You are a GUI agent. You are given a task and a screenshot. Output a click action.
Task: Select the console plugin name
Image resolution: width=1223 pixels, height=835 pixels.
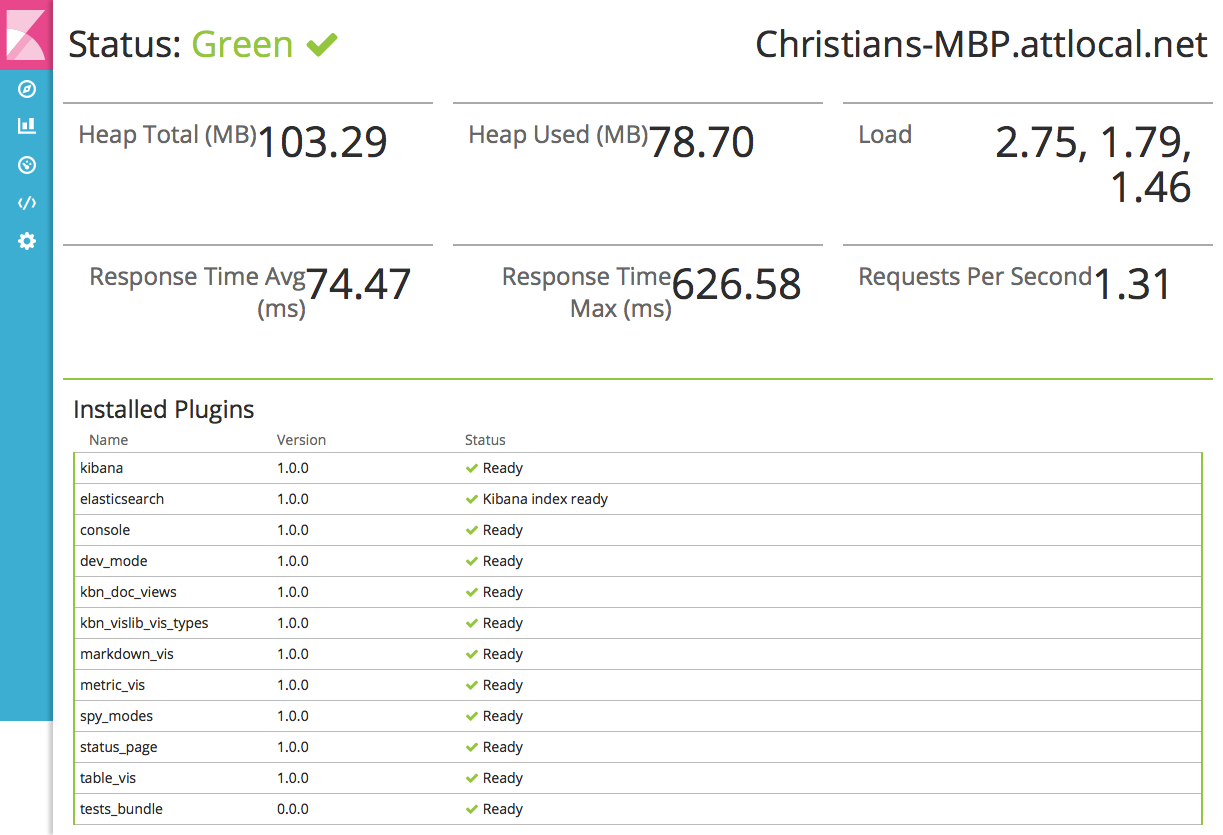point(105,530)
